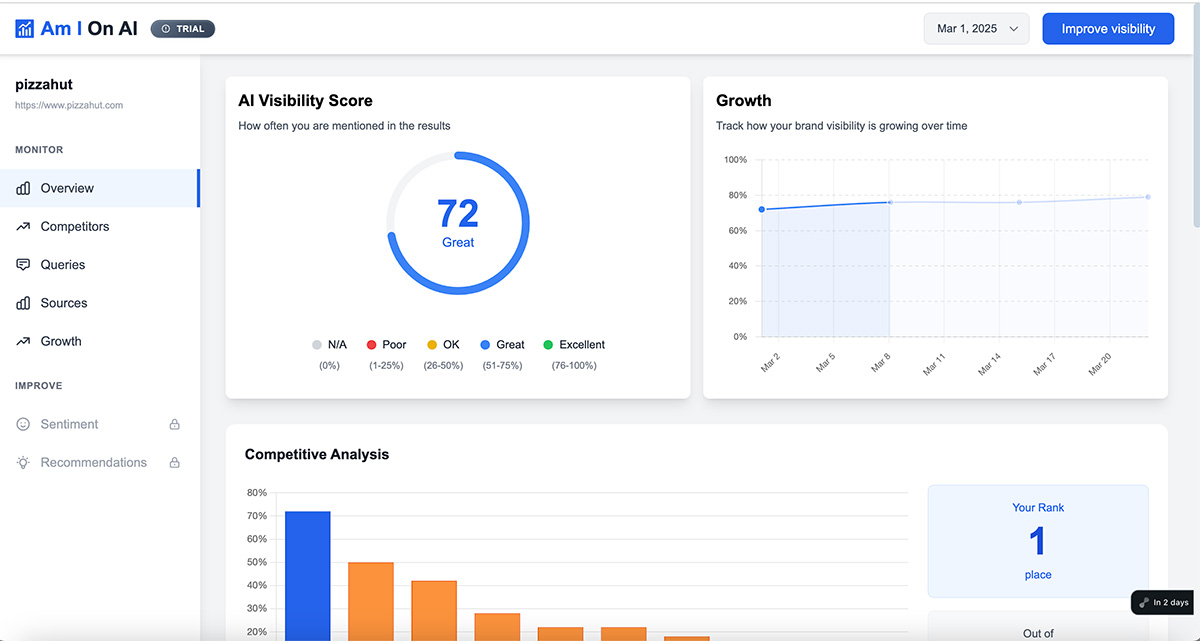1200x641 pixels.
Task: Click the key icon in 'In 2 days' badge
Action: 1144,603
